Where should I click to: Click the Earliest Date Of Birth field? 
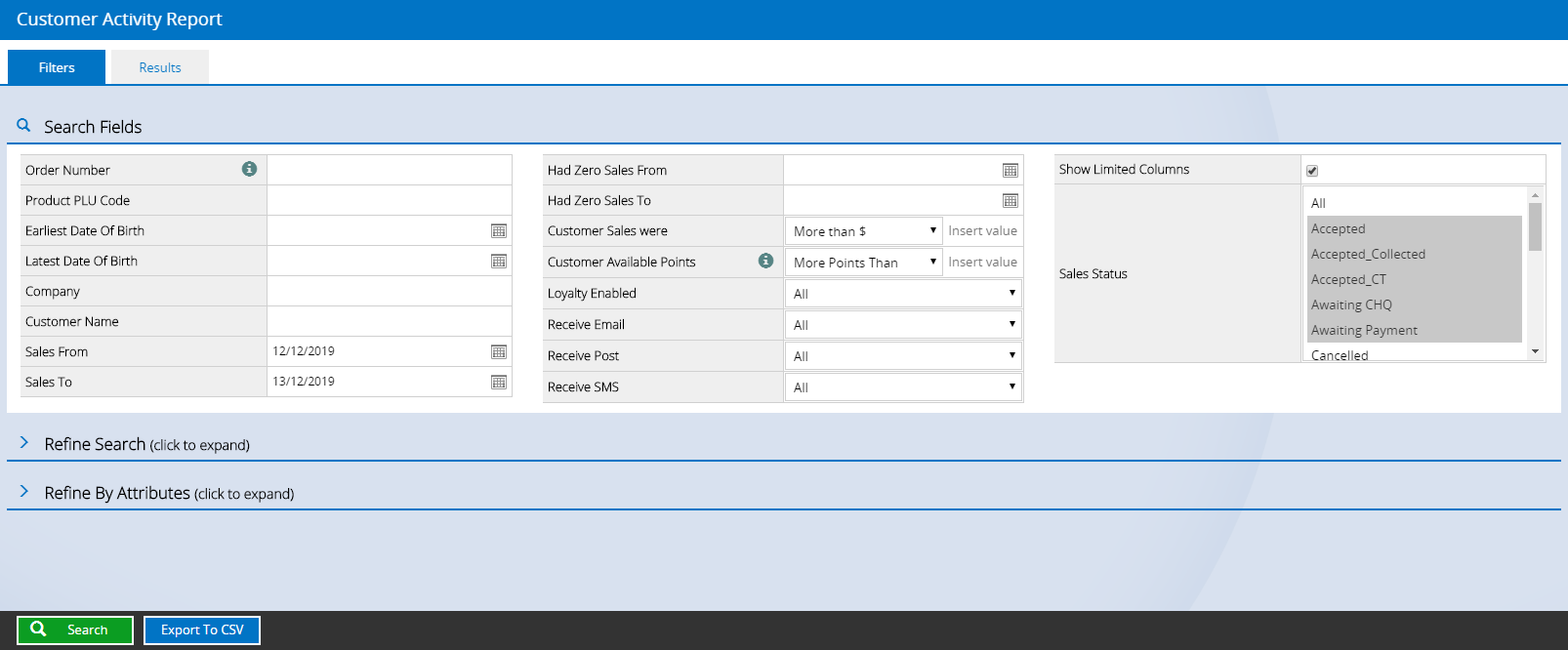[390, 230]
